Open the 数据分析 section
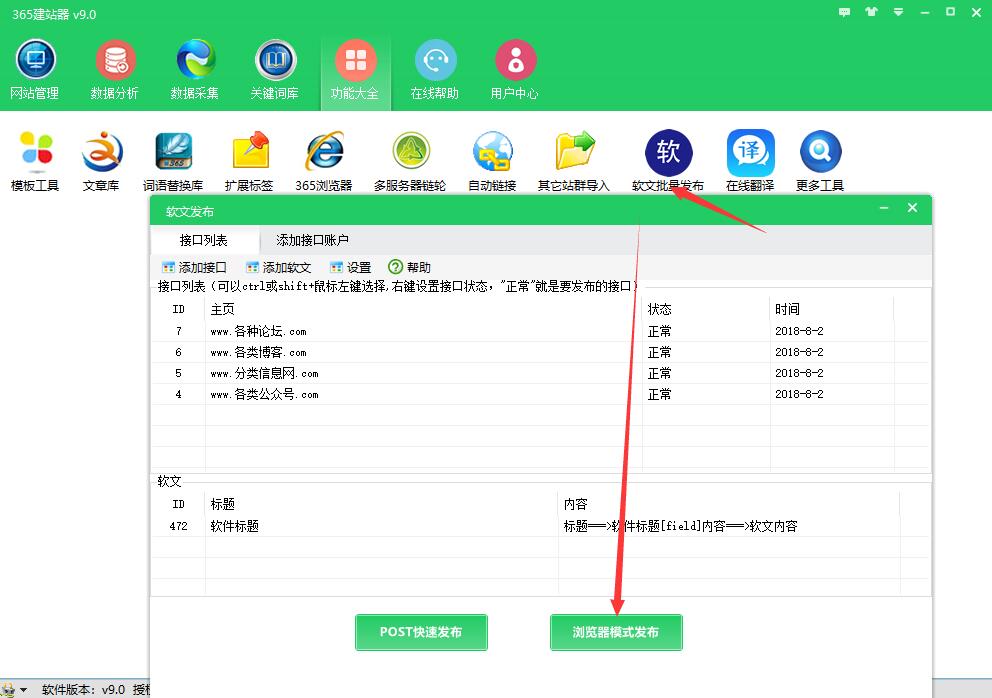 click(115, 70)
